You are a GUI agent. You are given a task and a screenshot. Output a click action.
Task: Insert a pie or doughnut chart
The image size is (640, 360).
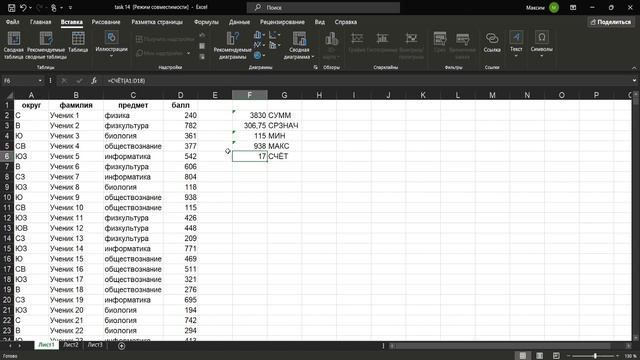(259, 55)
